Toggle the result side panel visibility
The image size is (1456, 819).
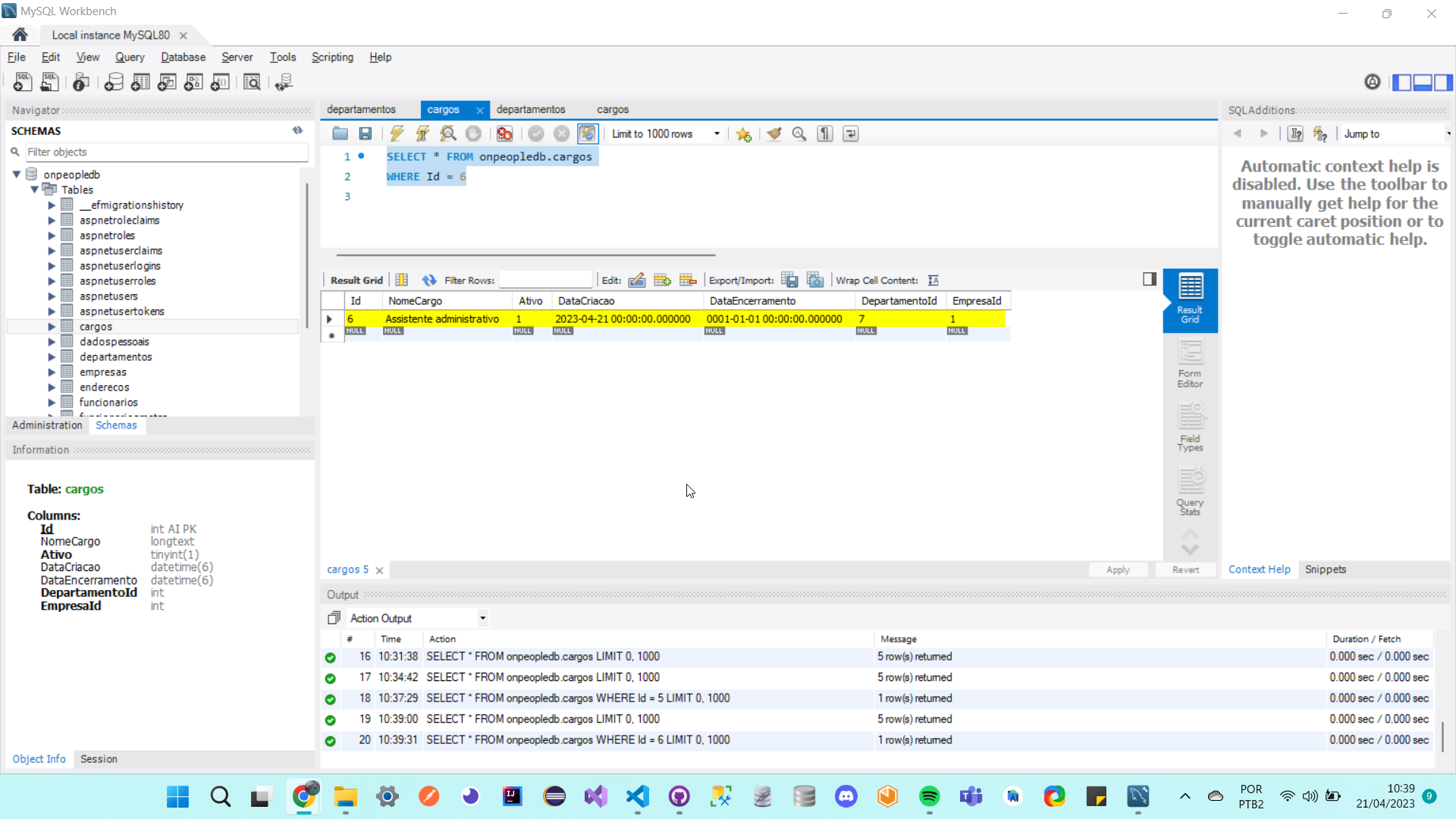1150,279
